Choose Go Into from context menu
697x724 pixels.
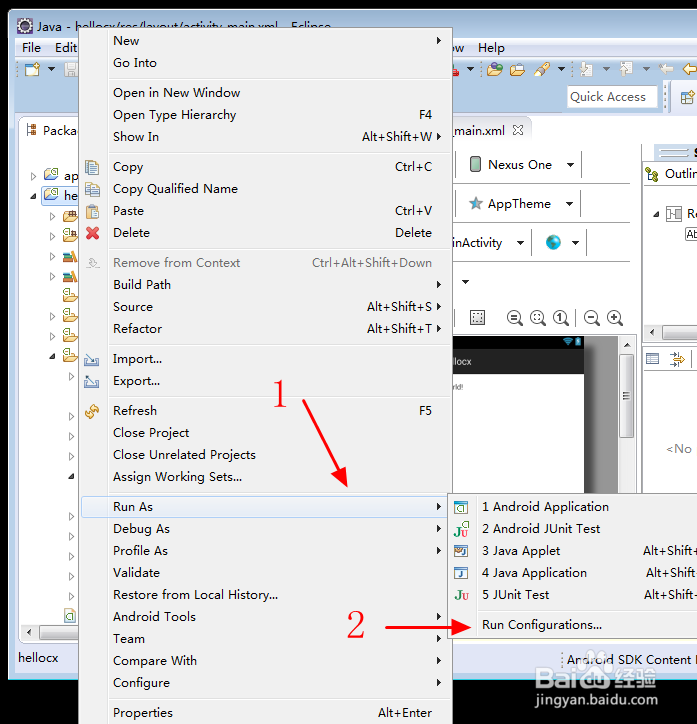pos(266,63)
